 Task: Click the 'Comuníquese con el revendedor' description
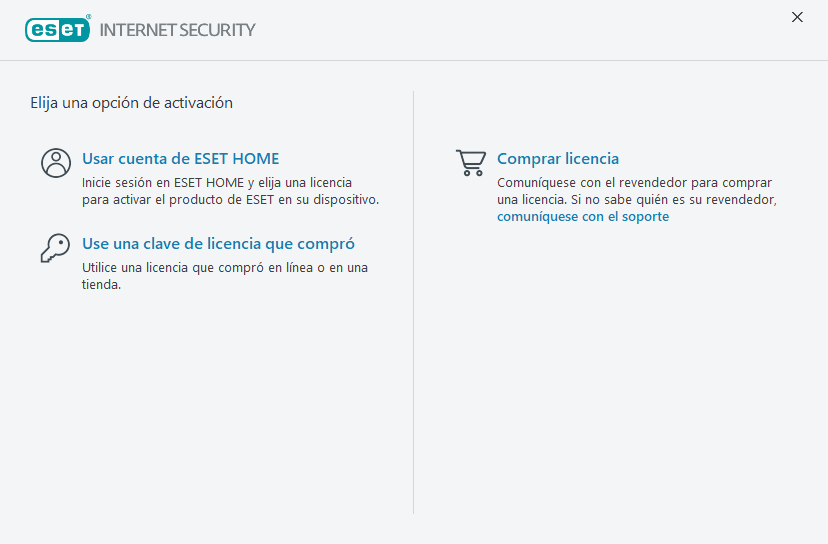click(635, 183)
